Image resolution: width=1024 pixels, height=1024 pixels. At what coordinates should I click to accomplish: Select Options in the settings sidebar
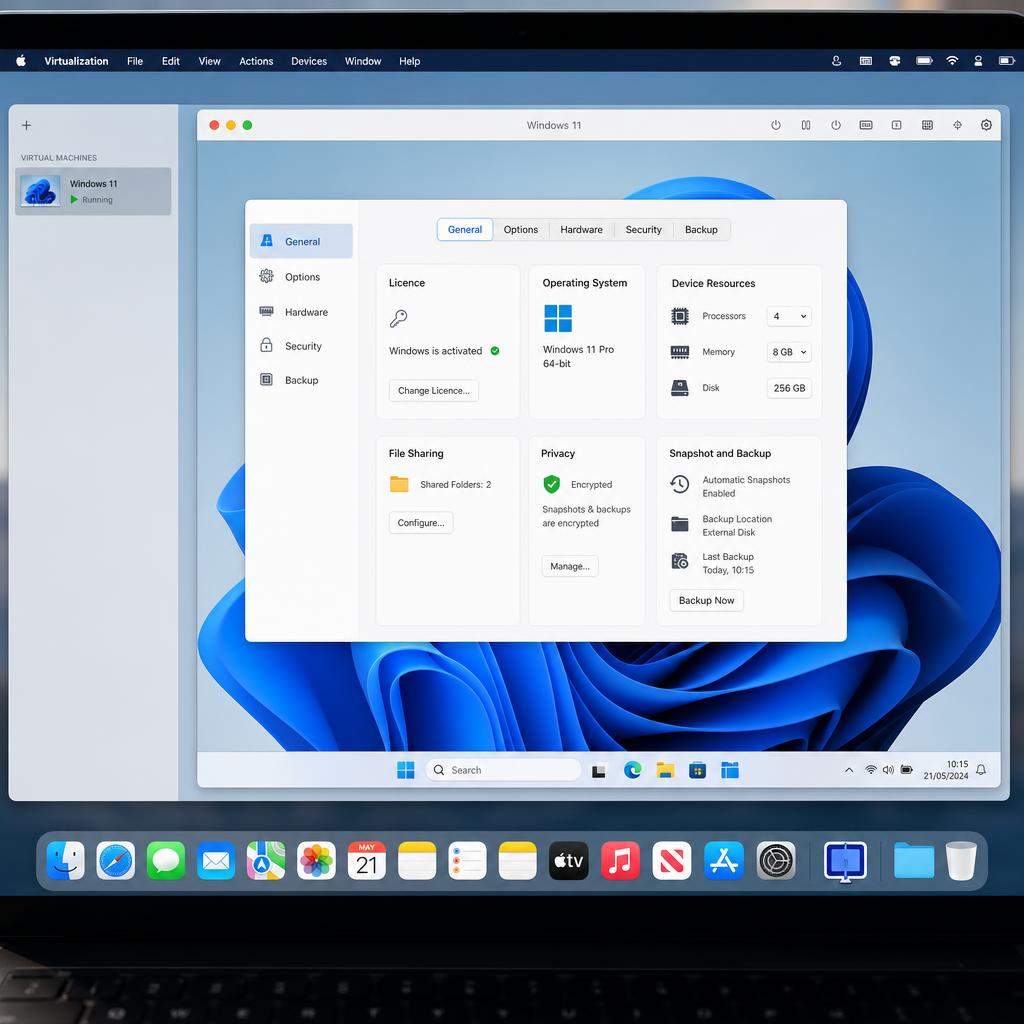(301, 276)
